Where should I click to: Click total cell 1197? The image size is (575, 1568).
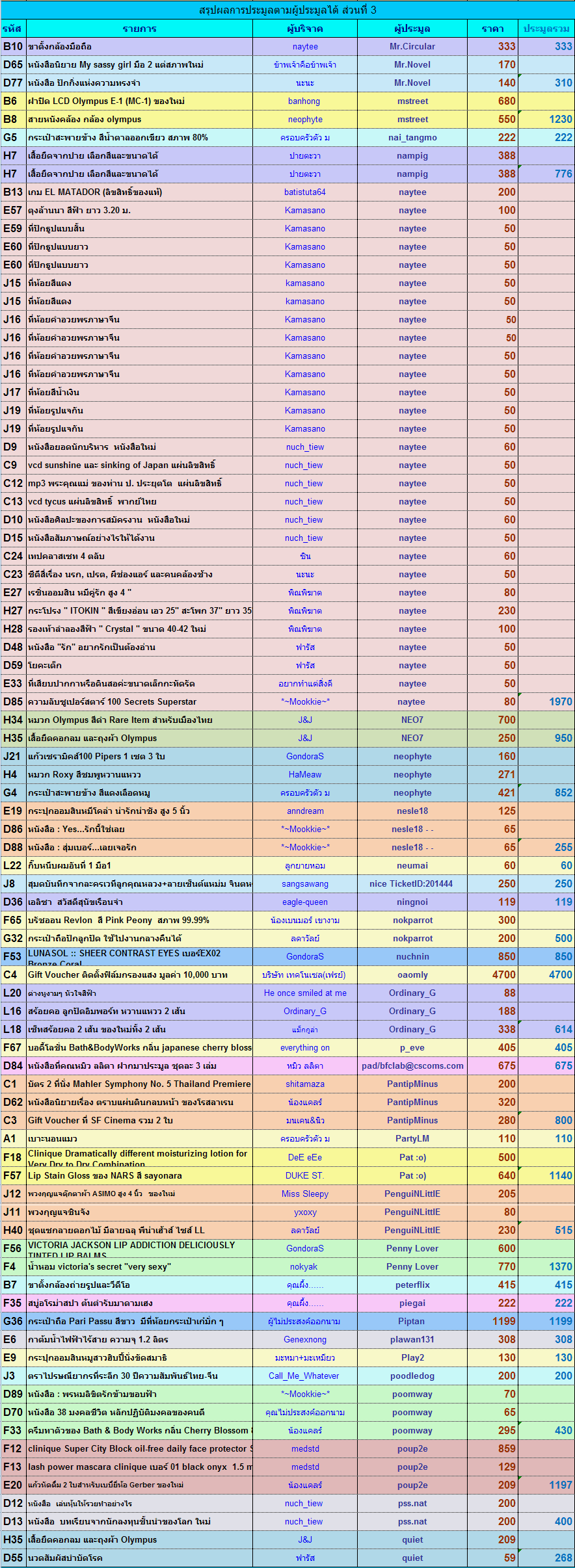pos(546,1485)
